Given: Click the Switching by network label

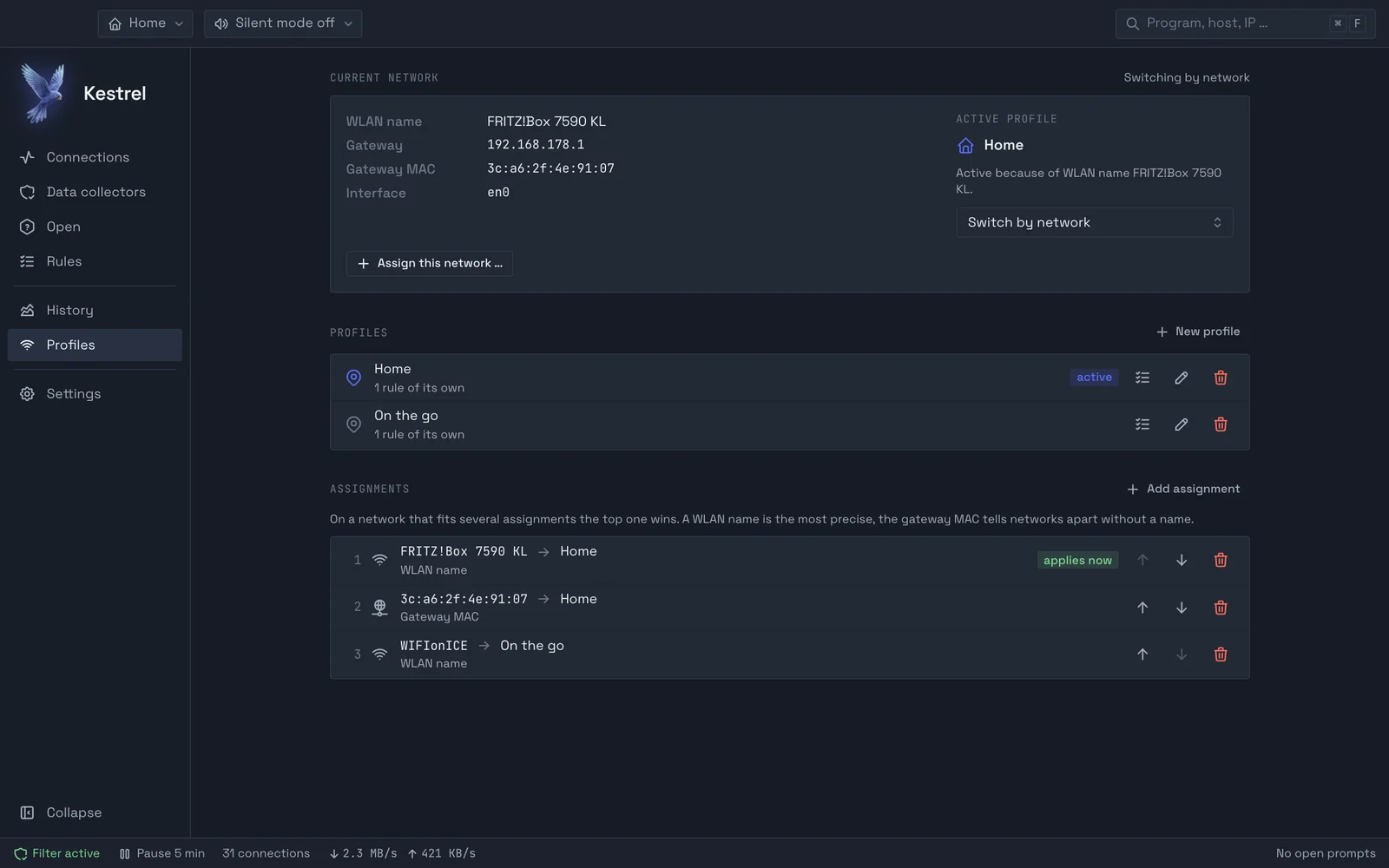Looking at the screenshot, I should coord(1187,77).
